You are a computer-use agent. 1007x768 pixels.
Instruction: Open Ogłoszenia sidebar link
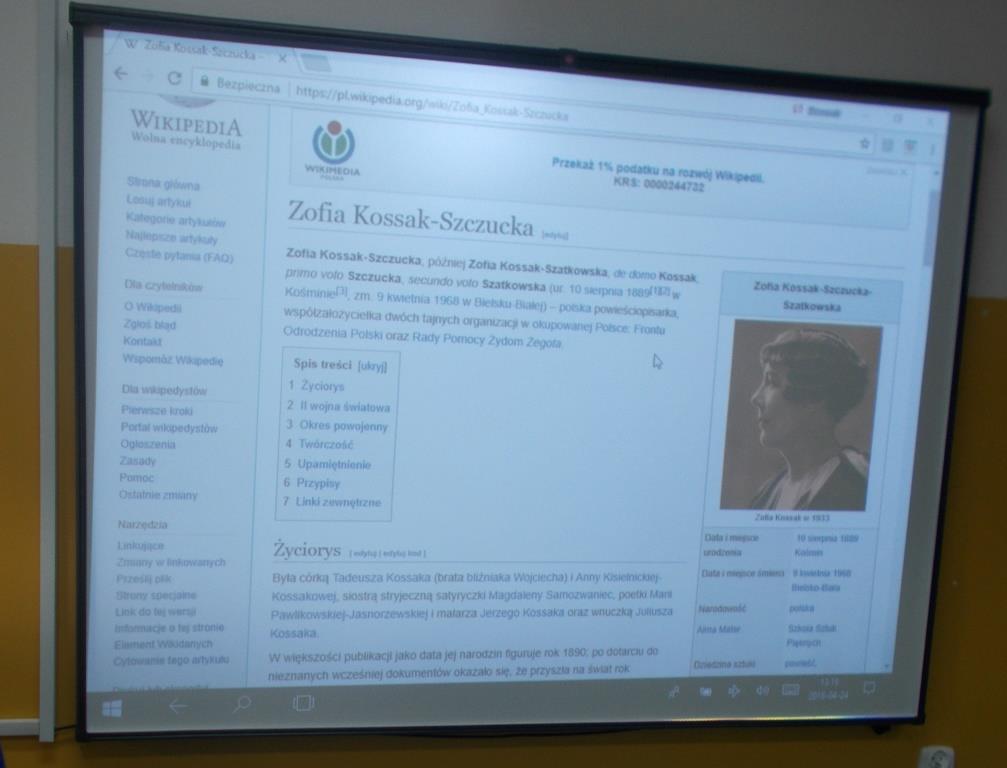[148, 444]
